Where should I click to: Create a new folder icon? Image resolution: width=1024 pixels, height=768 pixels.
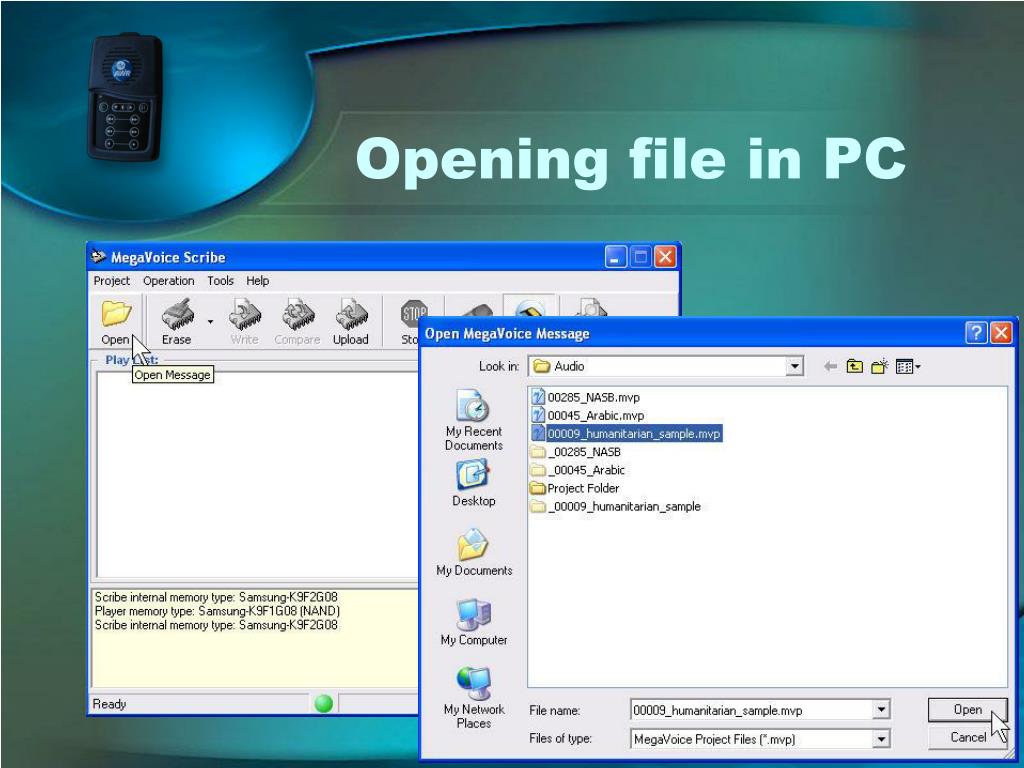click(880, 366)
